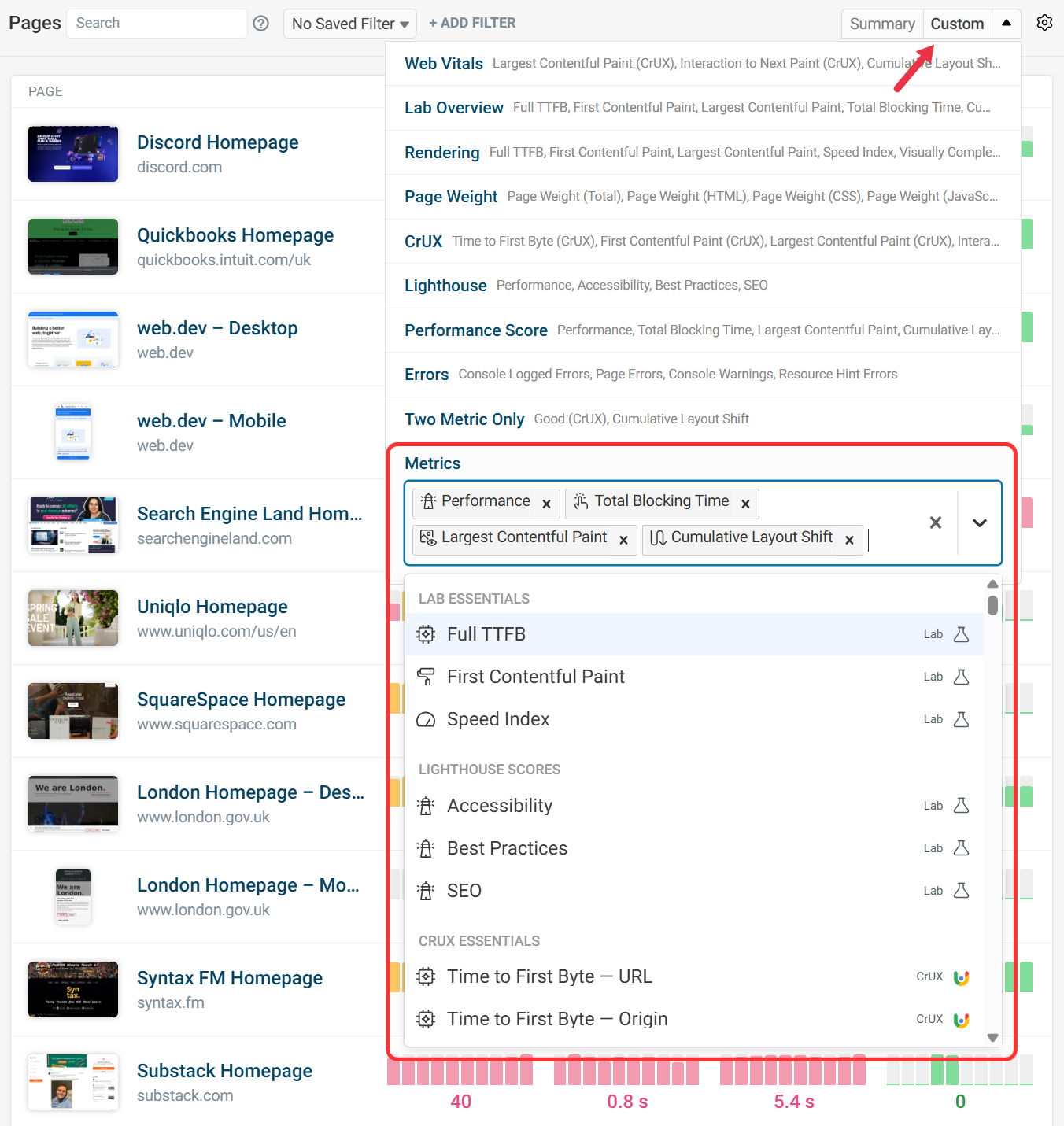
Task: Choose the Accessibility score option
Action: click(x=693, y=806)
